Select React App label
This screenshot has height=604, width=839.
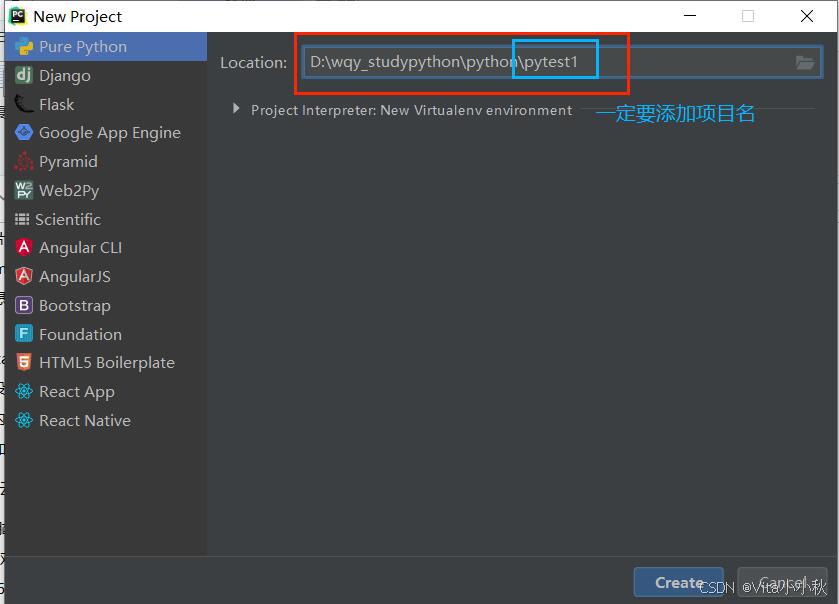tap(77, 392)
